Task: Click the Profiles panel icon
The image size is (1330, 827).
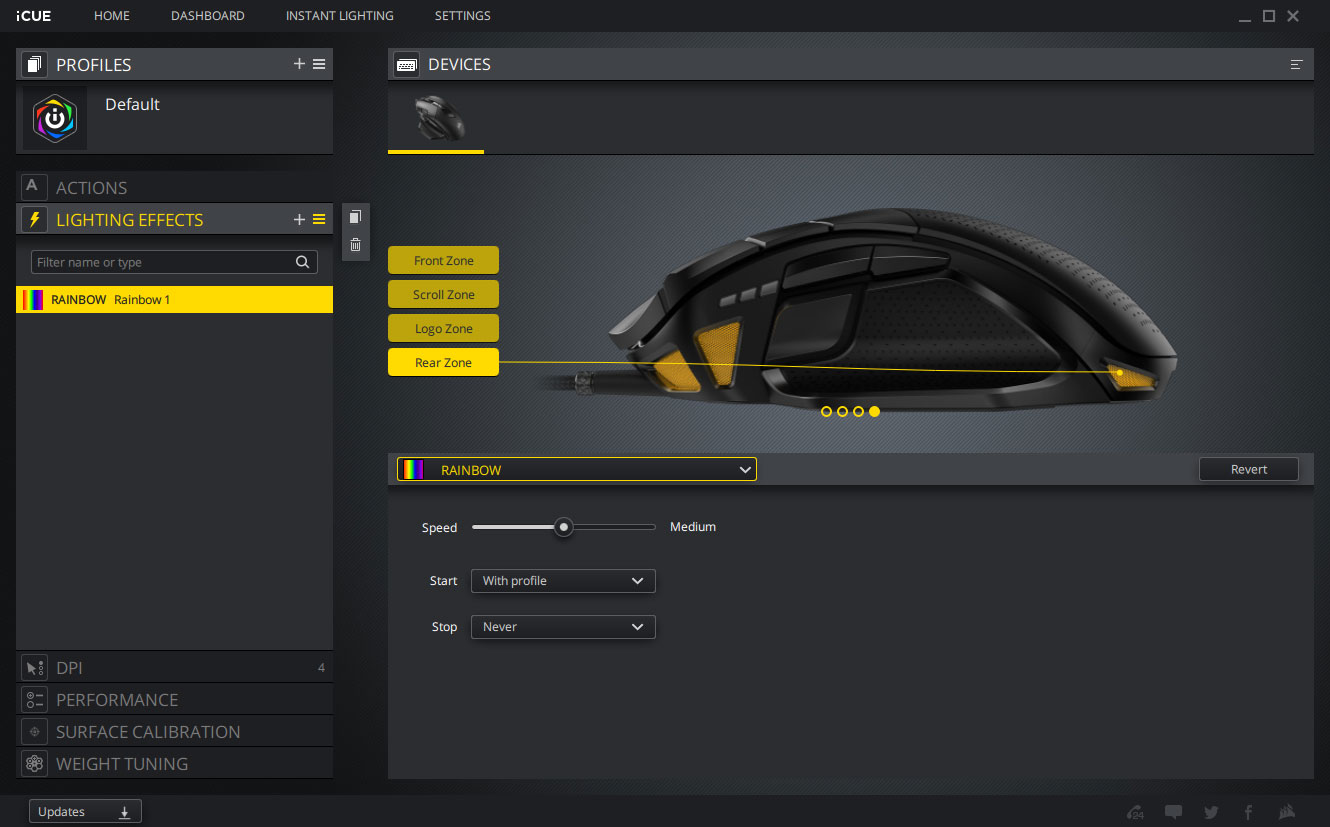Action: (x=34, y=64)
